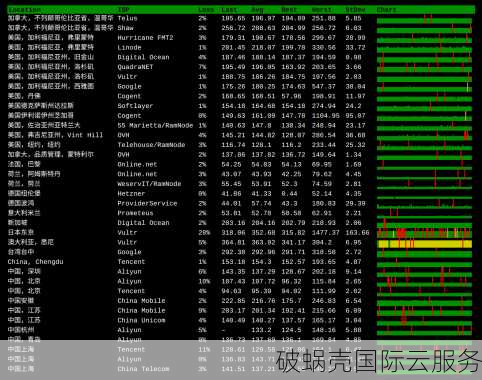
Task: Click the Loss column header
Action: point(206,10)
